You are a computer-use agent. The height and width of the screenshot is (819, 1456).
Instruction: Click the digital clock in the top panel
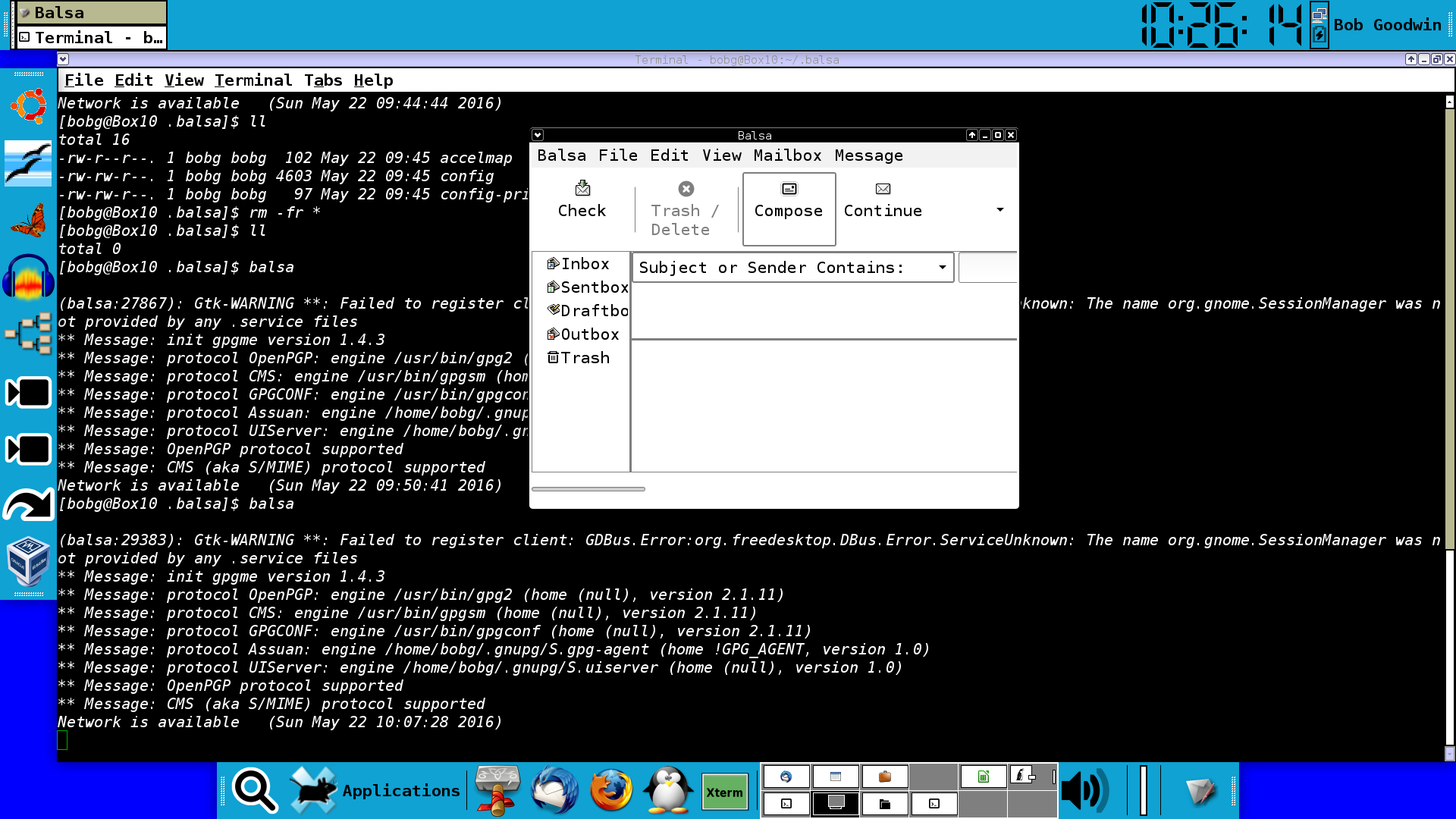1221,25
